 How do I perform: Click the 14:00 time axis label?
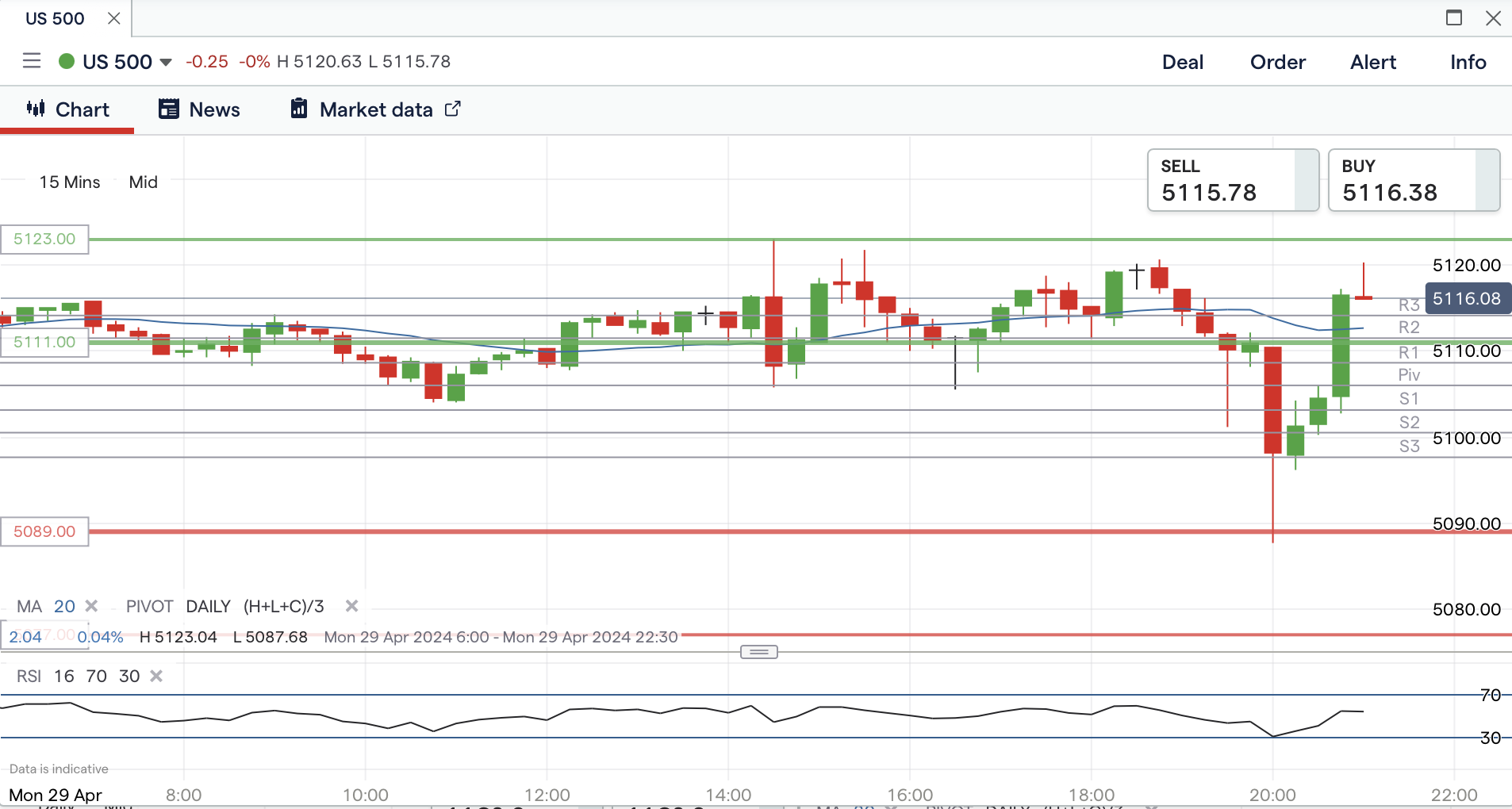pos(728,795)
